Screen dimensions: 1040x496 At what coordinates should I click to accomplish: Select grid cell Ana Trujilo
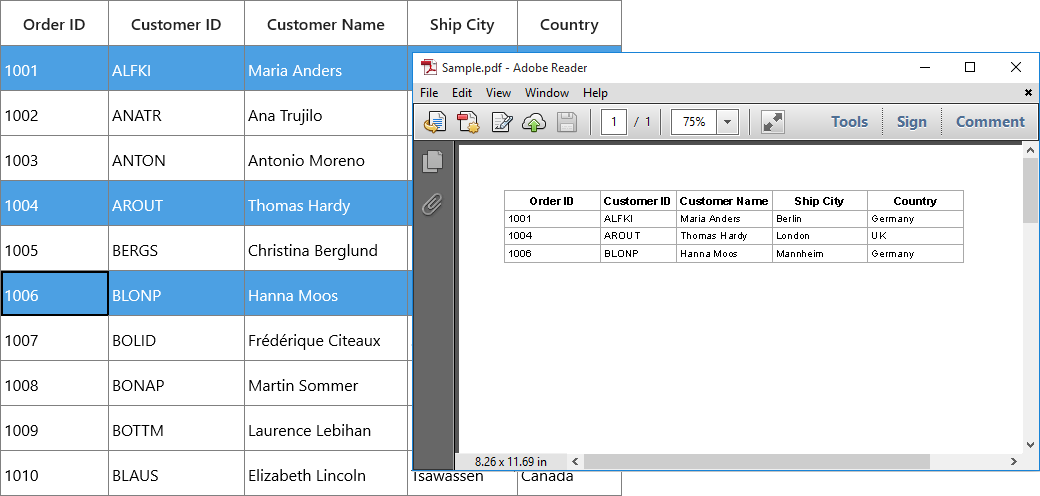coord(326,114)
